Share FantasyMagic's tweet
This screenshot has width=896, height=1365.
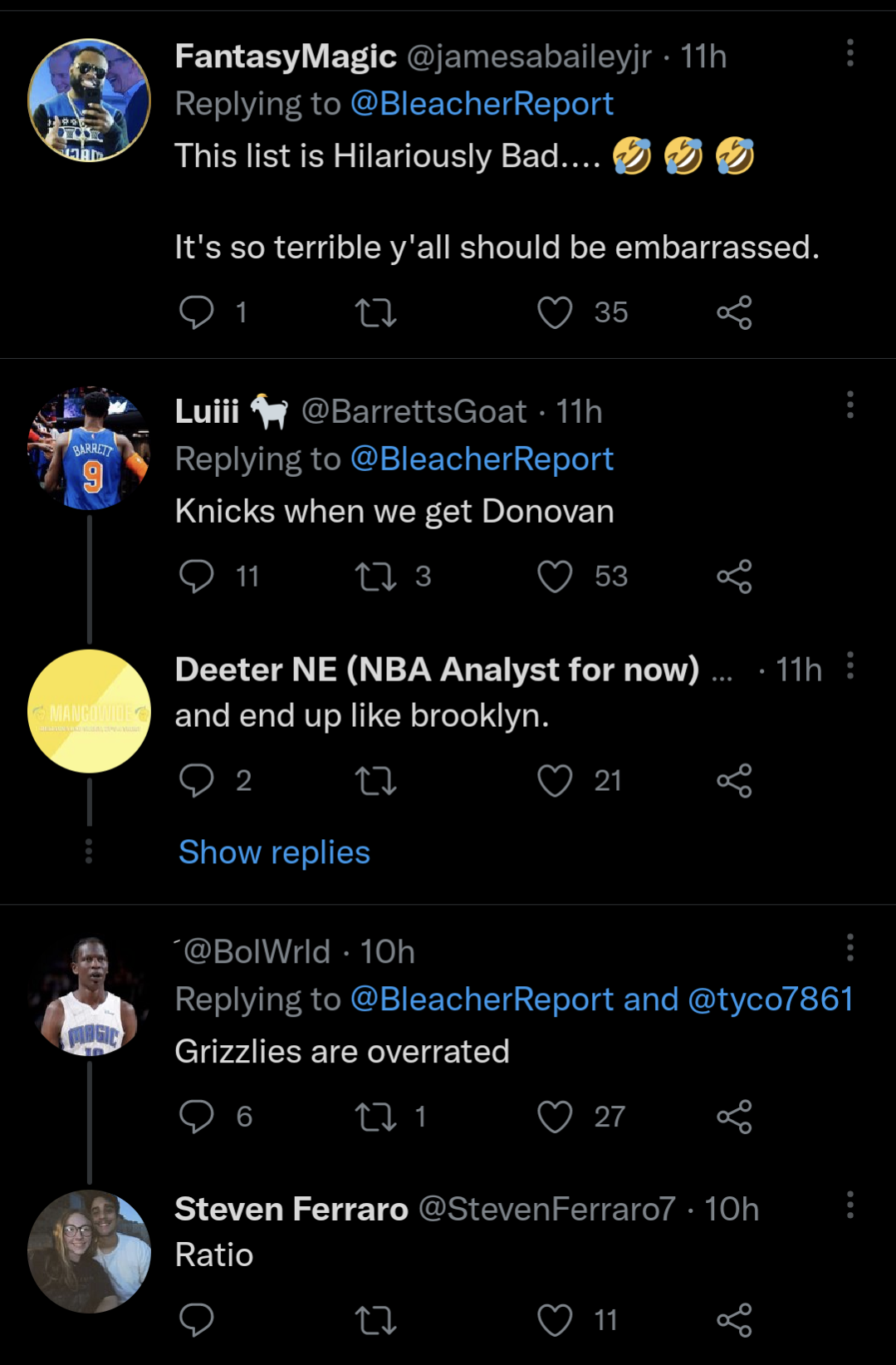(734, 312)
